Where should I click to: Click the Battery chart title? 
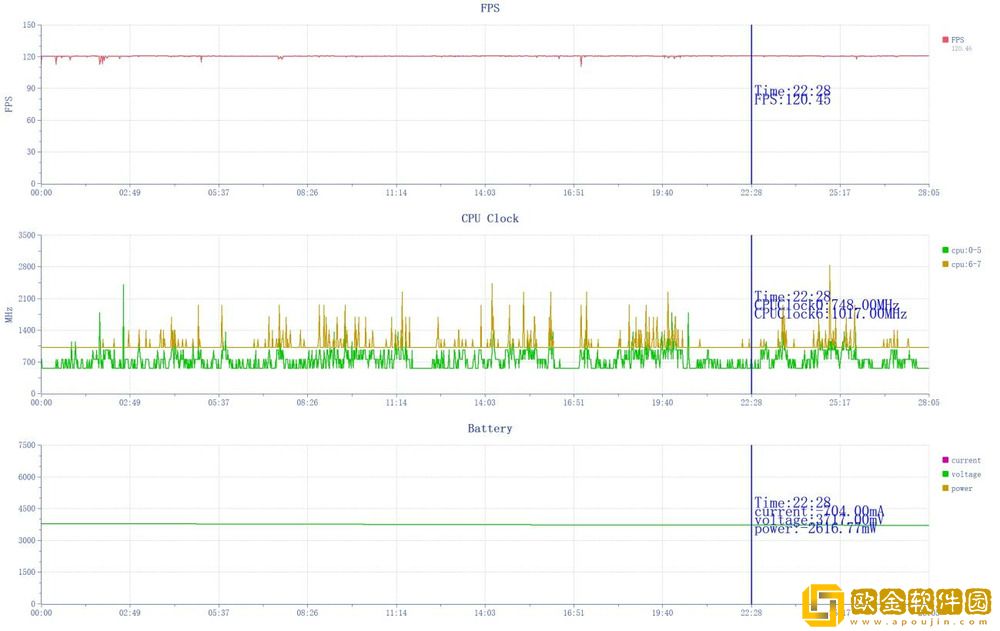(489, 428)
